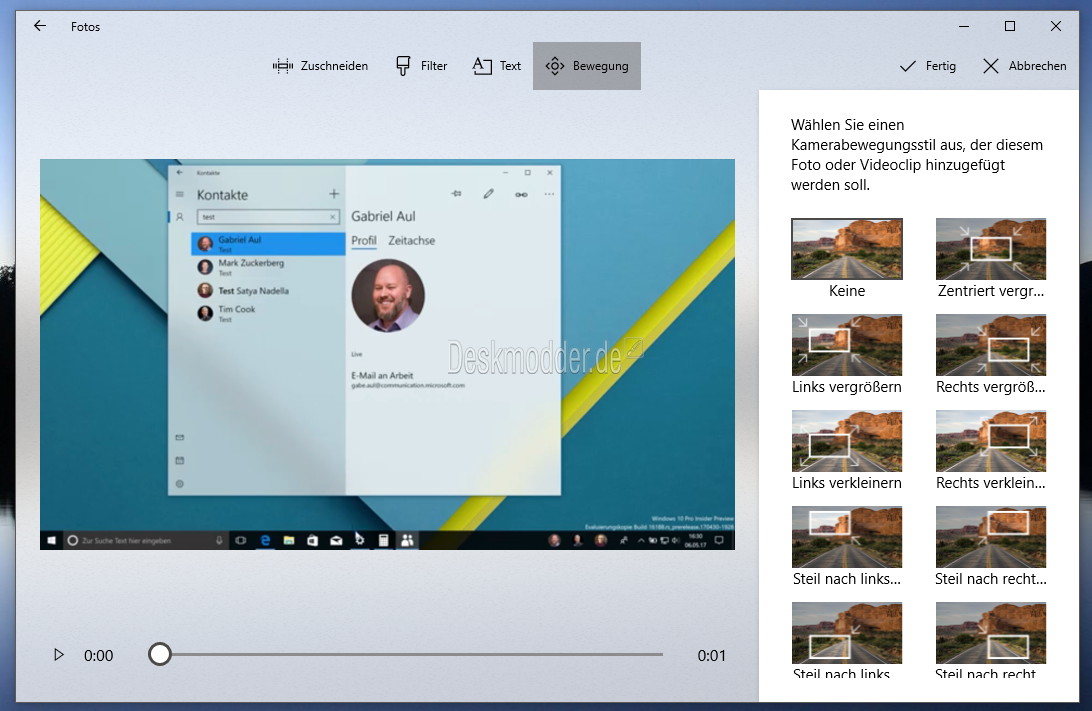This screenshot has width=1092, height=711.
Task: Maximize the Fotos window
Action: 1010,26
